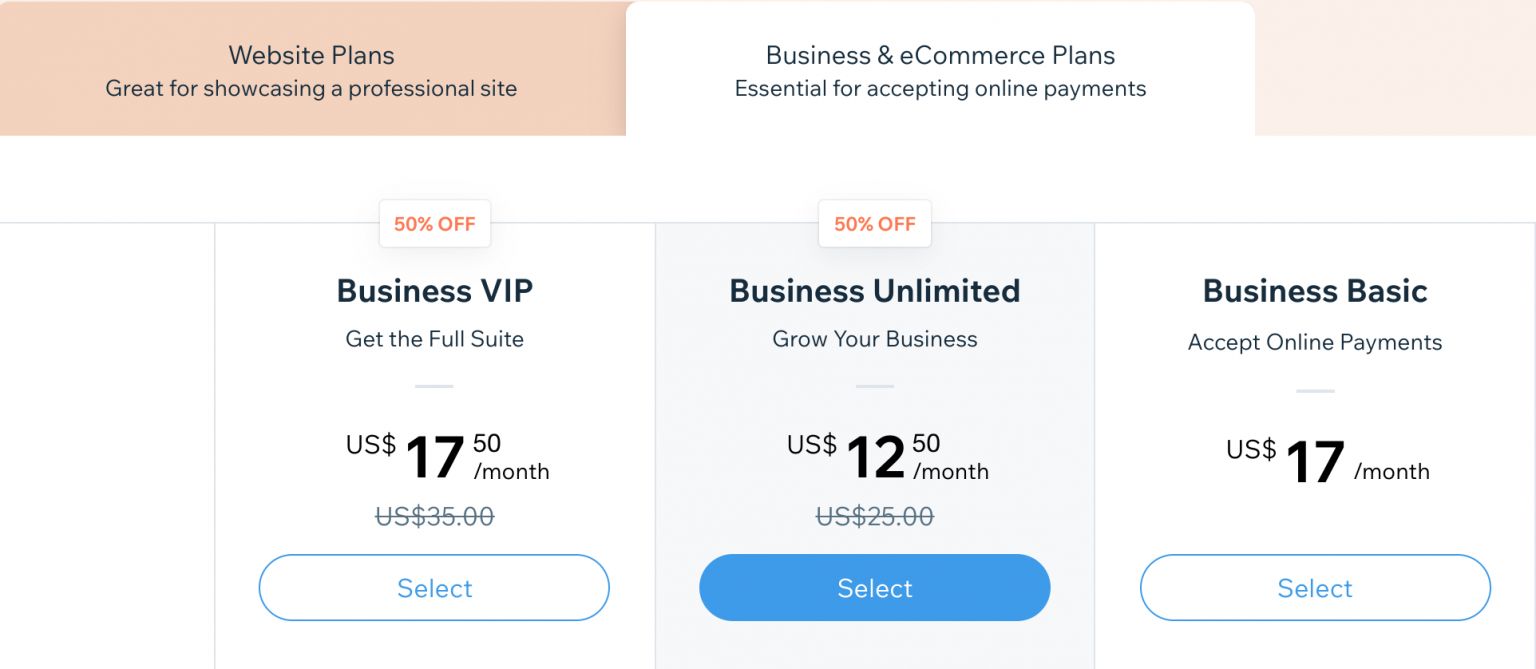Image resolution: width=1536 pixels, height=669 pixels.
Task: Click the crossed-out US$25.00 price
Action: click(x=874, y=516)
